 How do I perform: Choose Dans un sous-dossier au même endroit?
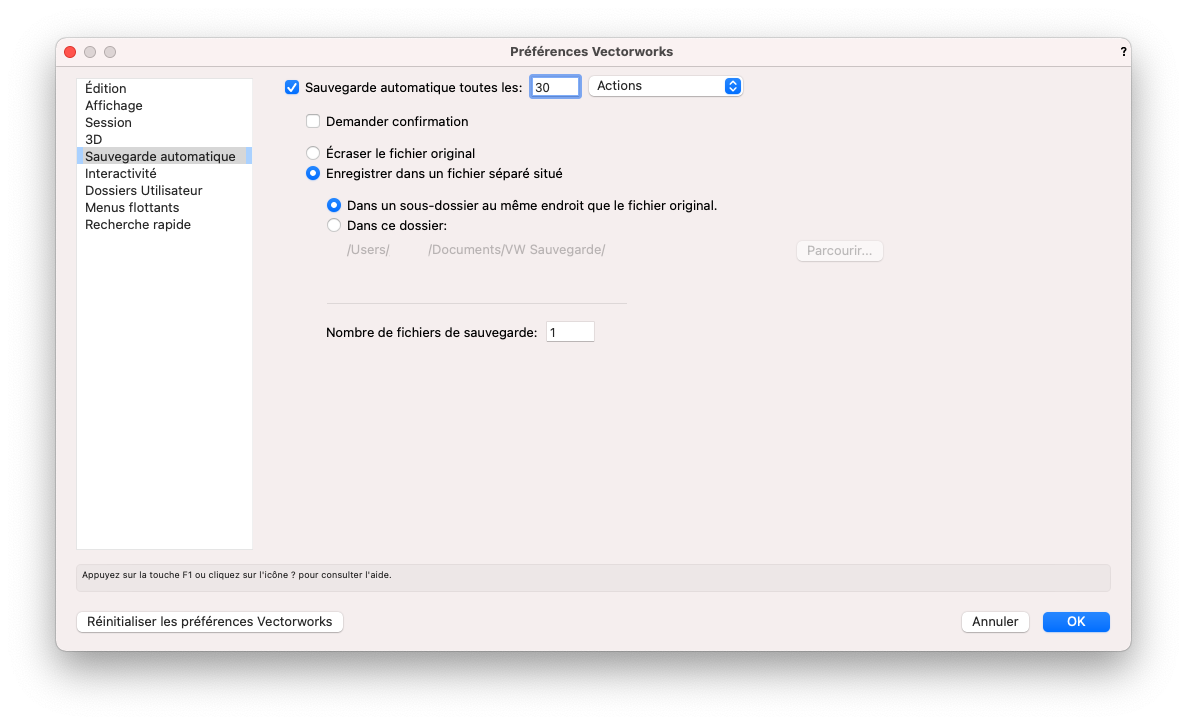[x=333, y=205]
